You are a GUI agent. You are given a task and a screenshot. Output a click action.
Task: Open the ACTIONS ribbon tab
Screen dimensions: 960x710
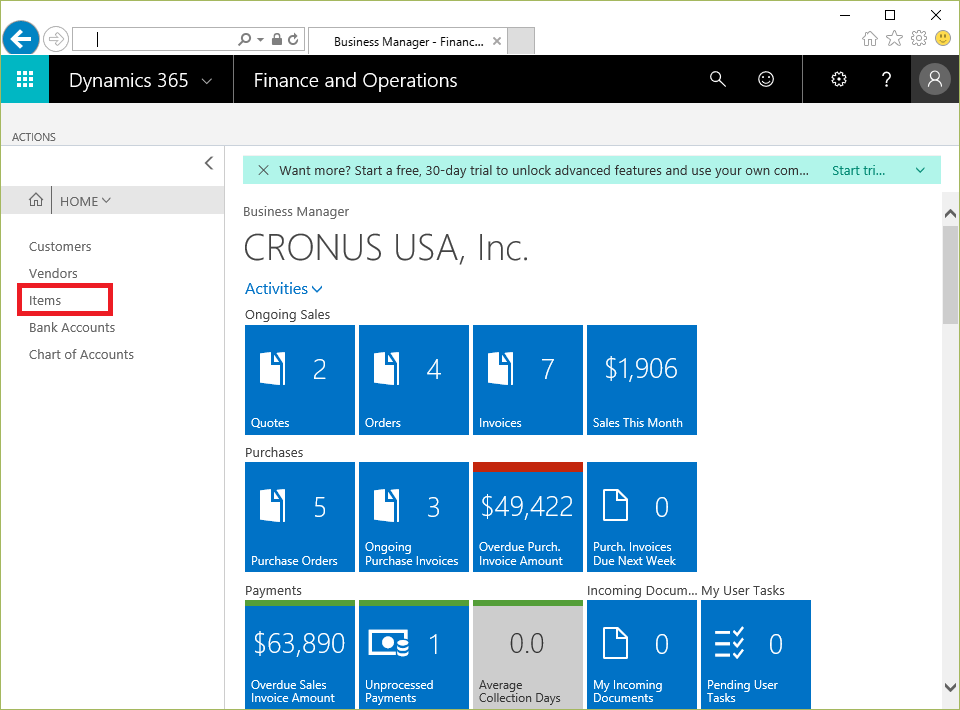tap(34, 136)
